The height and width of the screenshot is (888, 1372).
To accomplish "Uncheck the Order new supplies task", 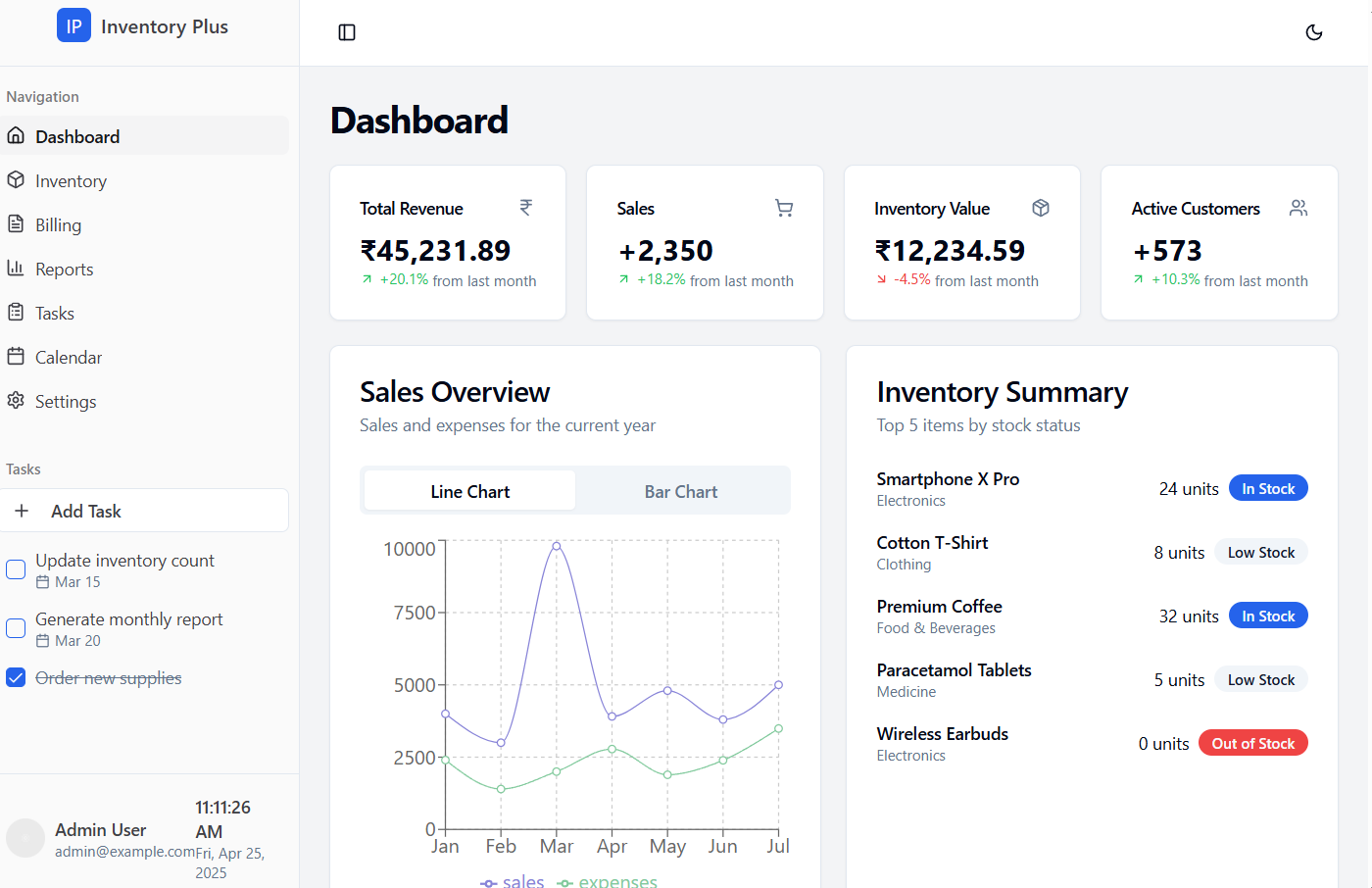I will coord(16,677).
